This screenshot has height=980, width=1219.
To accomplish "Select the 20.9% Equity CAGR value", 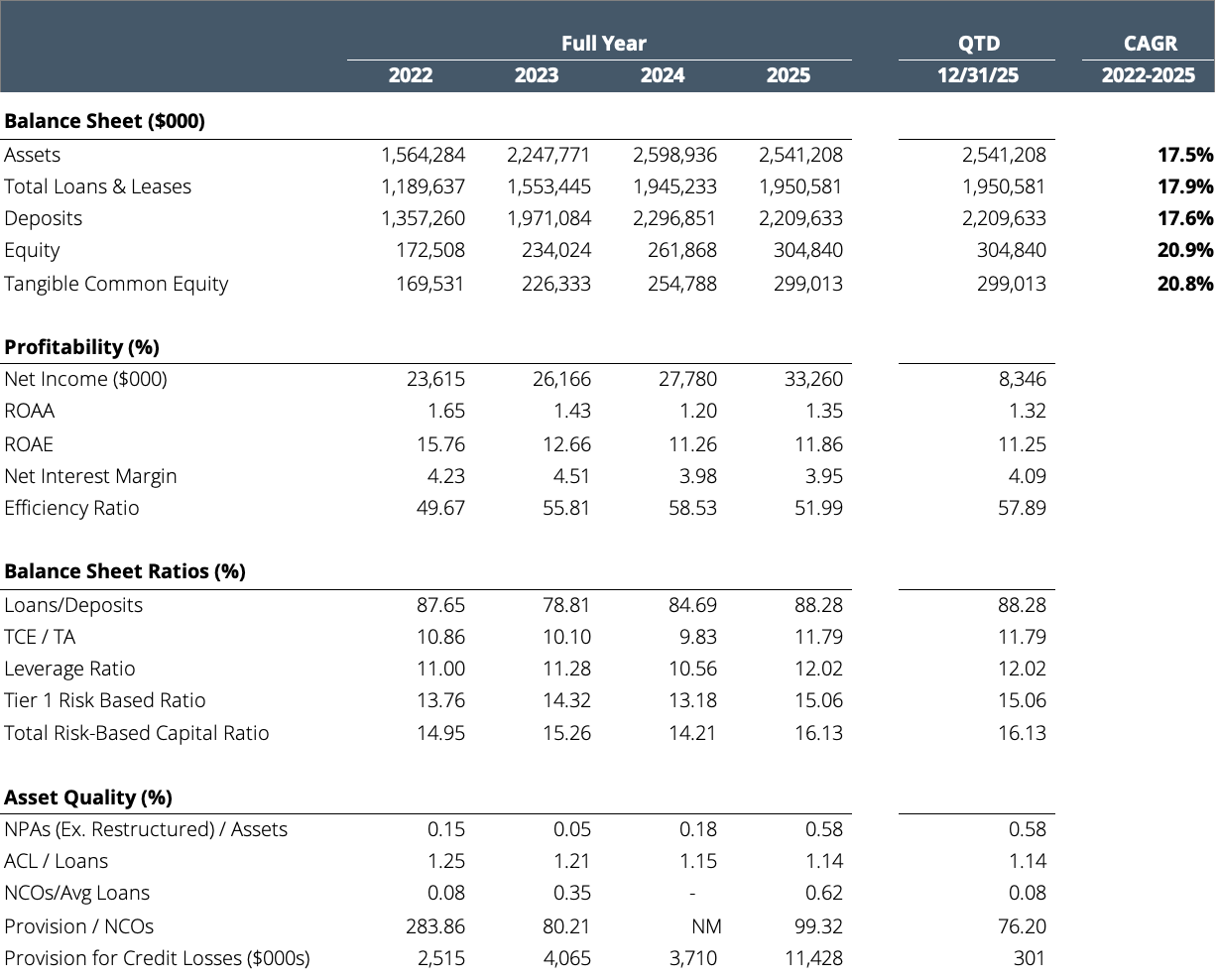I will [1184, 251].
